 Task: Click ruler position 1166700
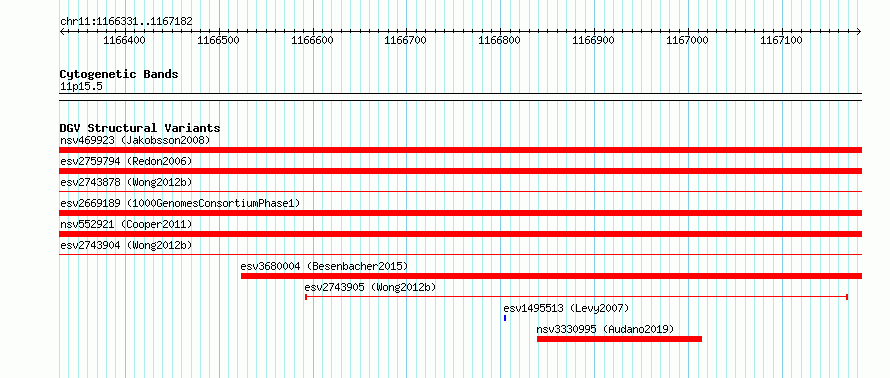tap(406, 40)
